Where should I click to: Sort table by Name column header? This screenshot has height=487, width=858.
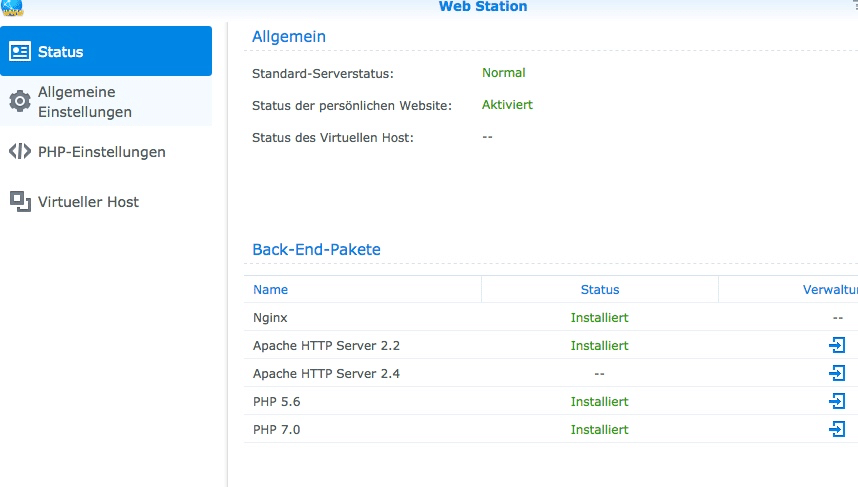(271, 290)
